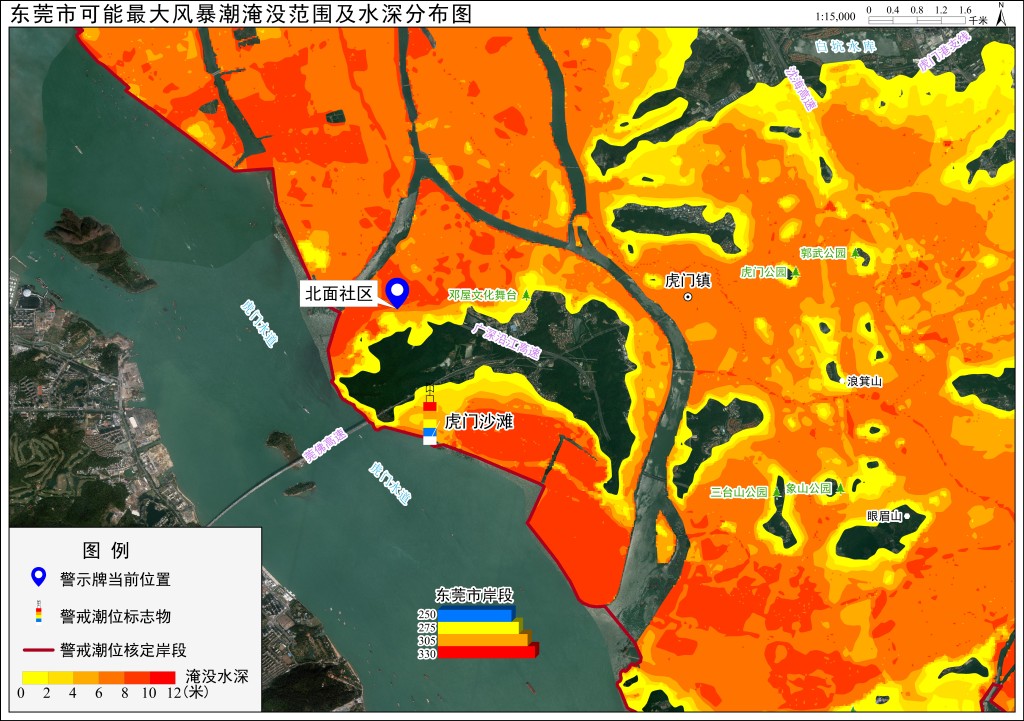
Task: Select the yellow 0–2 metre depth swatch
Action: [x=35, y=677]
